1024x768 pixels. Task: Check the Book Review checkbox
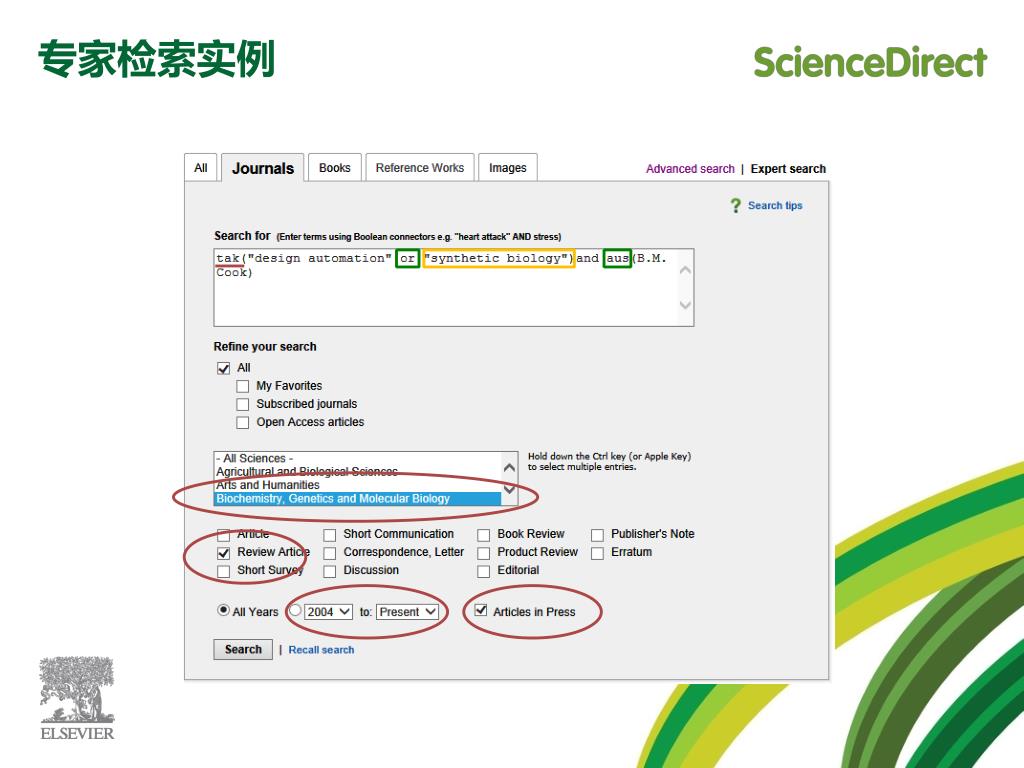click(483, 536)
